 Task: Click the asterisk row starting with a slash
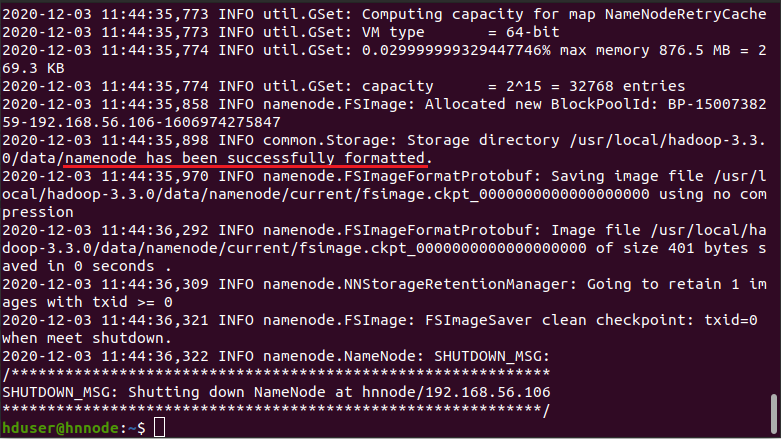pos(275,374)
